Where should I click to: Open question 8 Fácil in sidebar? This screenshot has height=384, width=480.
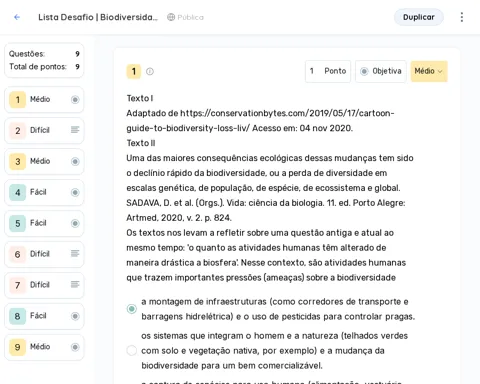click(44, 316)
